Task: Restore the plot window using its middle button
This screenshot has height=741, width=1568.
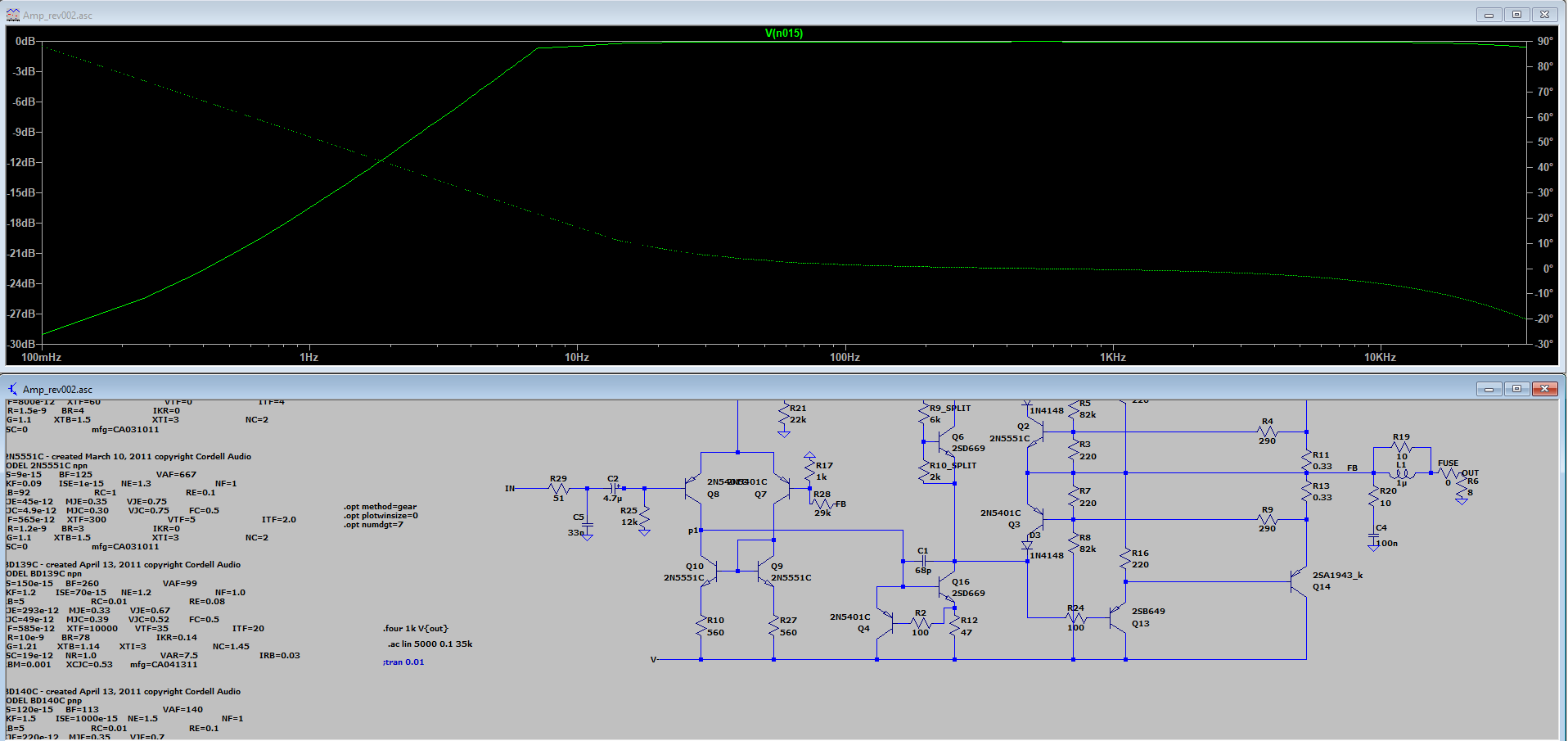Action: click(1516, 15)
